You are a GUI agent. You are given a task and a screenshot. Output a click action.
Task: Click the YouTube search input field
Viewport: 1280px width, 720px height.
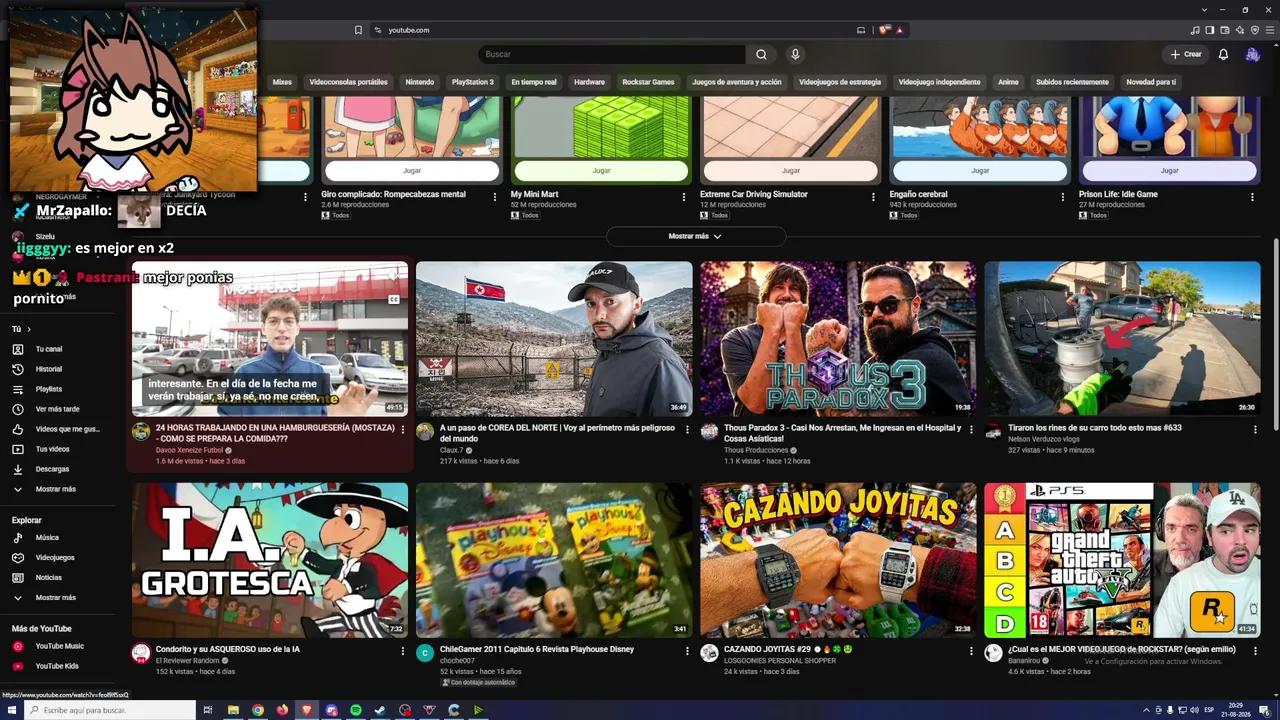pos(612,54)
